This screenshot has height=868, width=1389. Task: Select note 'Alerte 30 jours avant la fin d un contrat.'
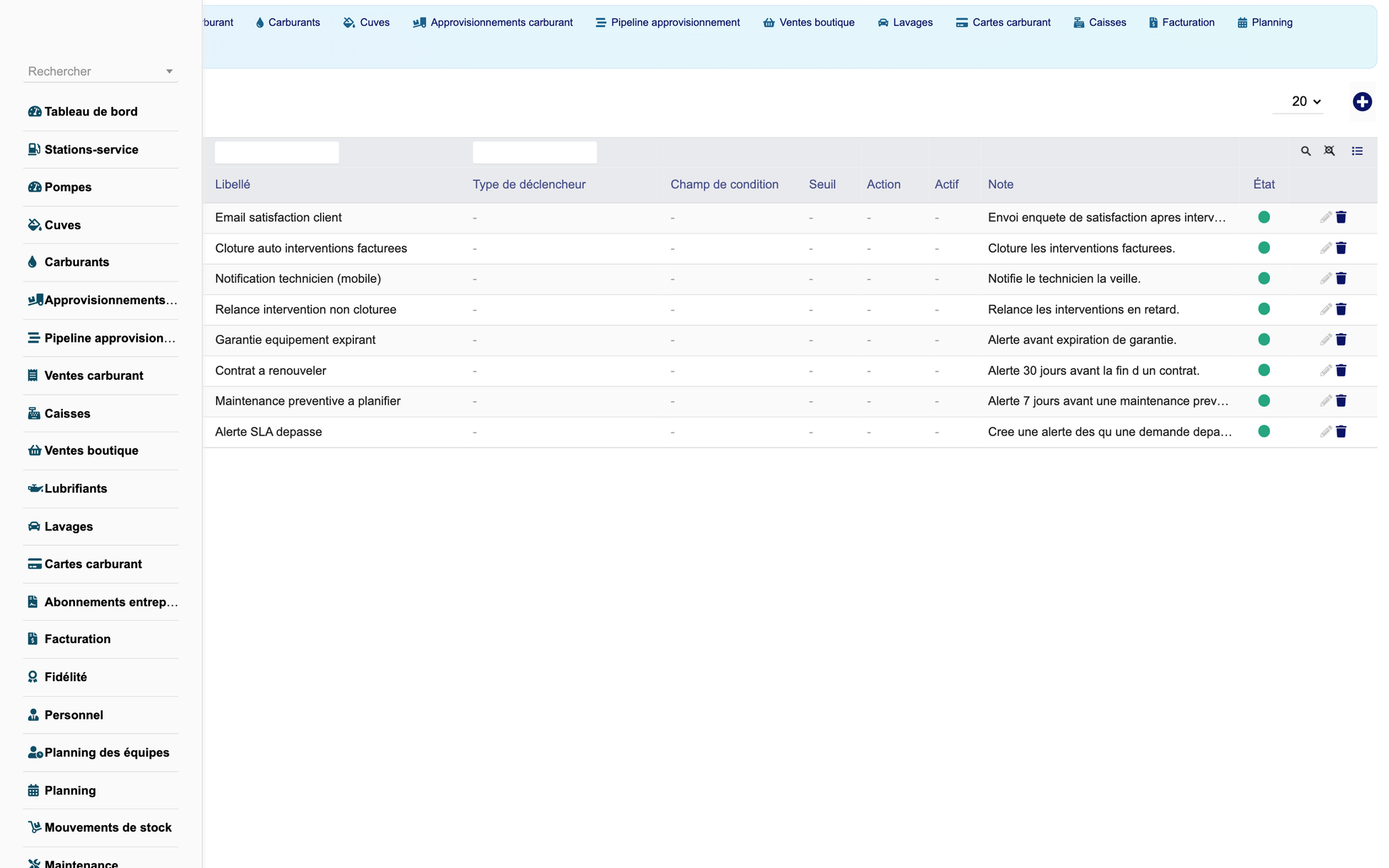pos(1093,370)
